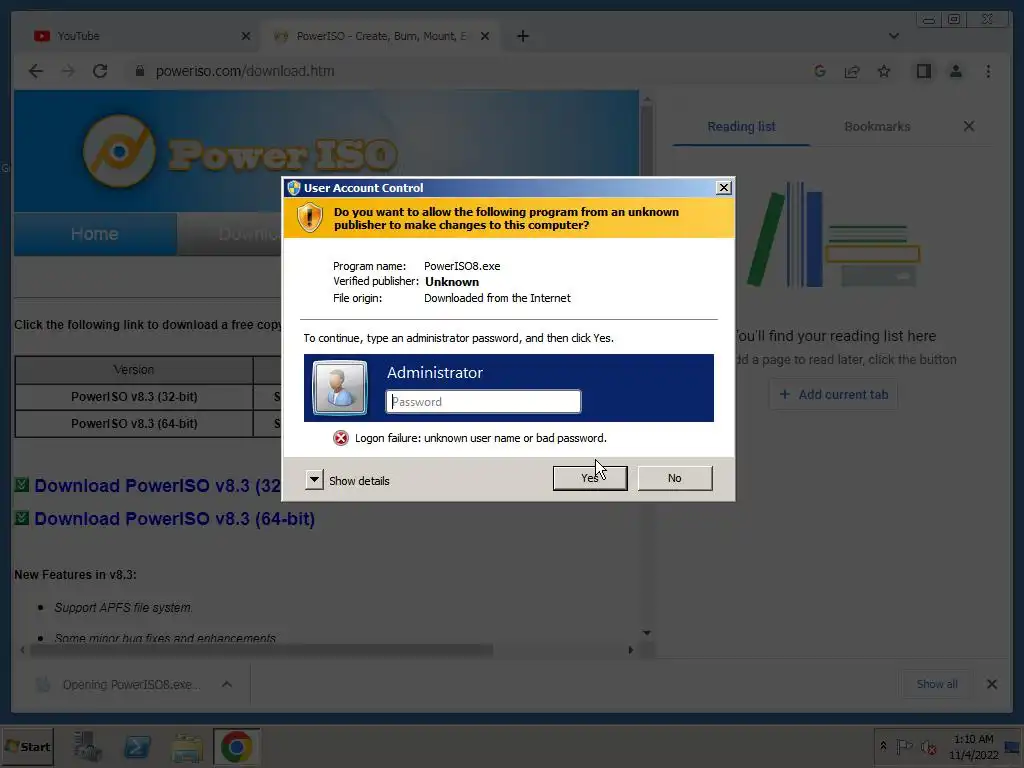Click the lock icon in address bar
The width and height of the screenshot is (1024, 768).
coord(139,71)
